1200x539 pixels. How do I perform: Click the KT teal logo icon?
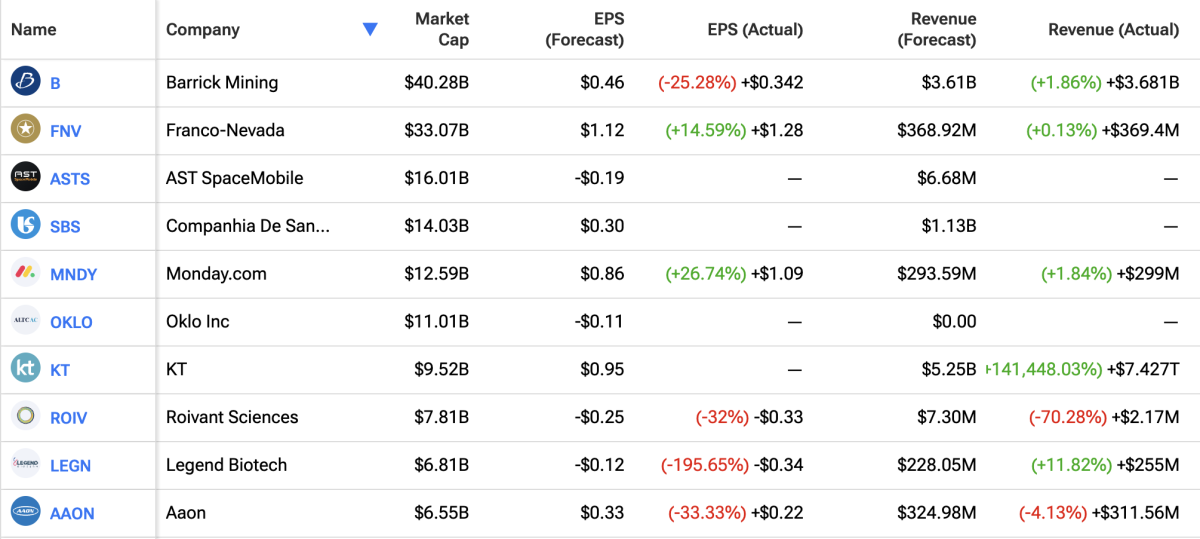[x=25, y=369]
